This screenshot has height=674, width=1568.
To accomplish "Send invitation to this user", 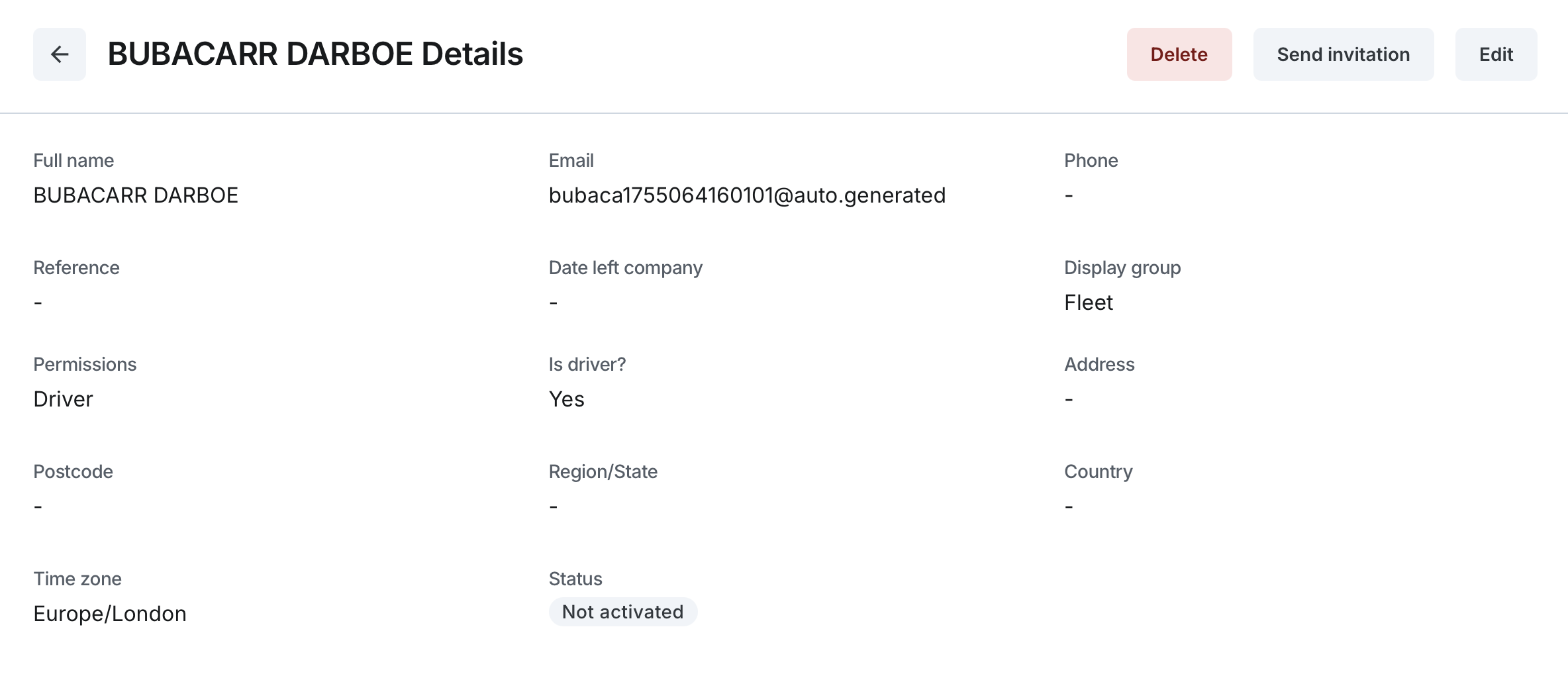I will click(1343, 54).
